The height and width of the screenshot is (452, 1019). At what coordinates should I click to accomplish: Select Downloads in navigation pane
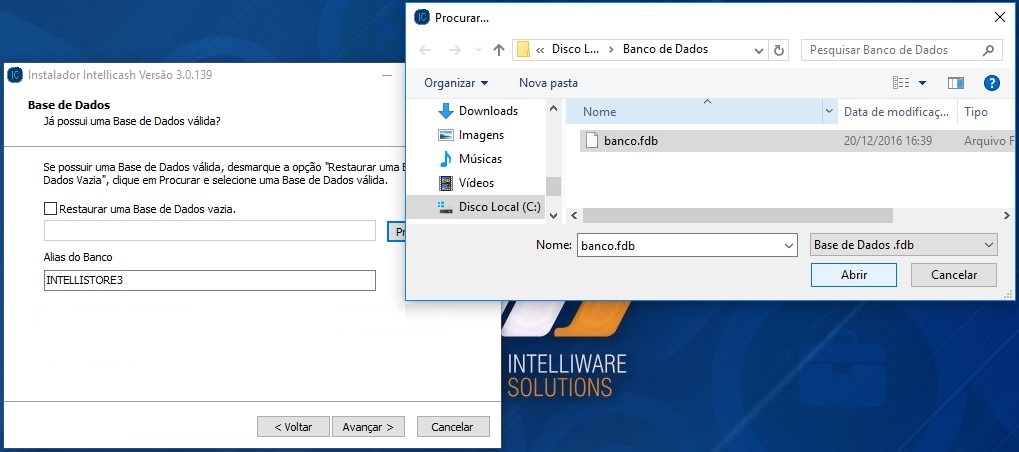478,111
